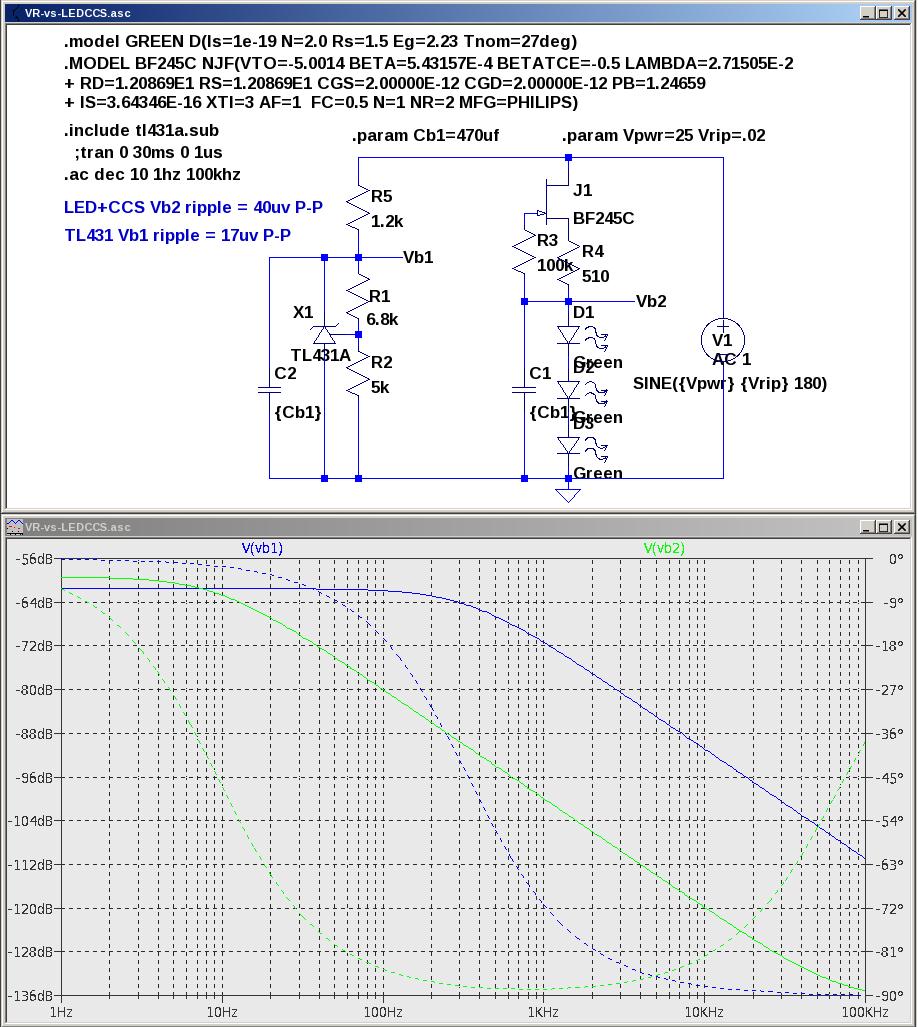Click TL431 Vb1 ripple comment

pos(177,235)
